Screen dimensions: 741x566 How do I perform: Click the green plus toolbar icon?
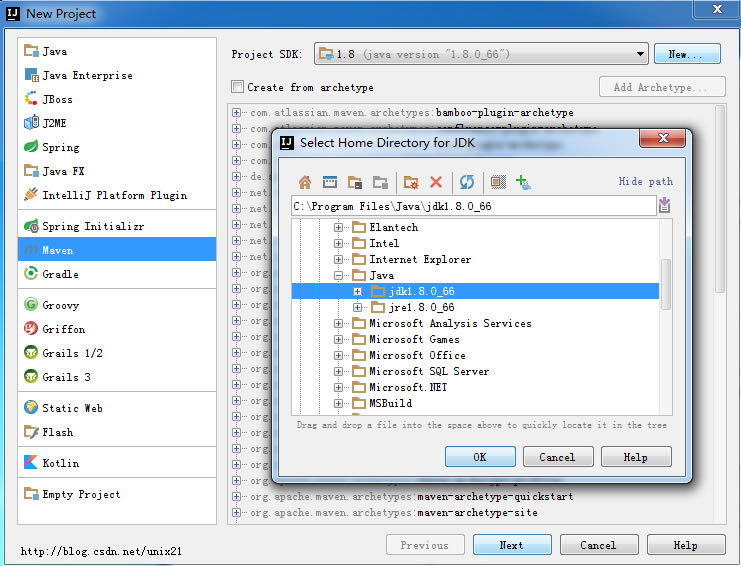pos(523,182)
